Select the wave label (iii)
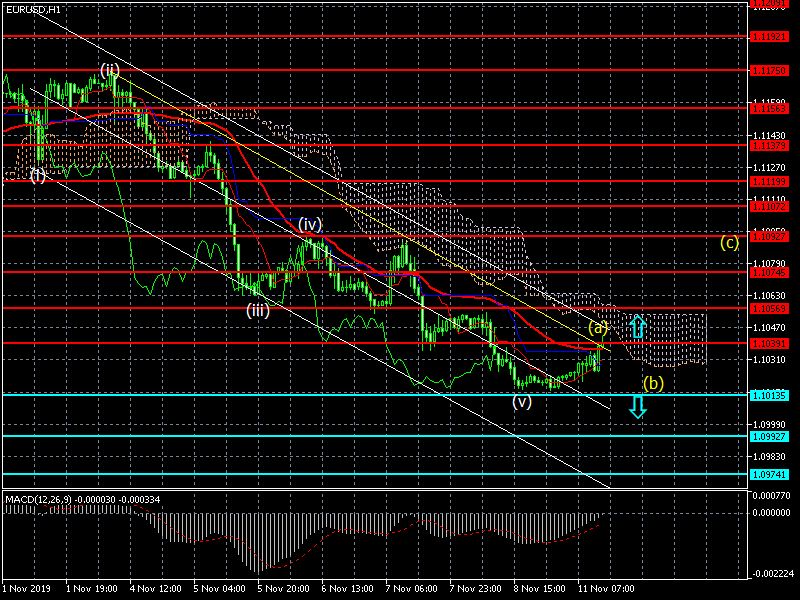 coord(258,310)
